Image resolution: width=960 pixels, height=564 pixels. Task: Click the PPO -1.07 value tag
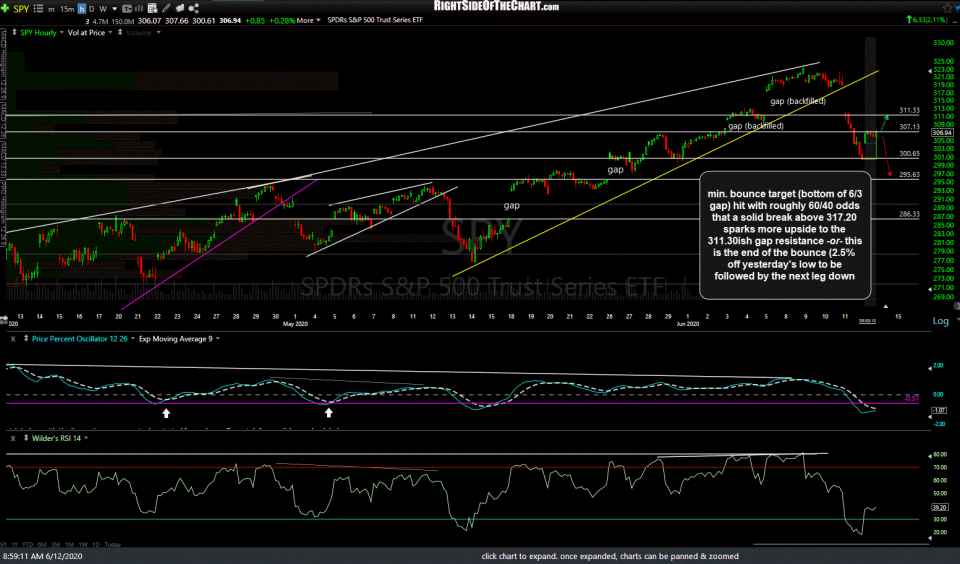(x=939, y=410)
